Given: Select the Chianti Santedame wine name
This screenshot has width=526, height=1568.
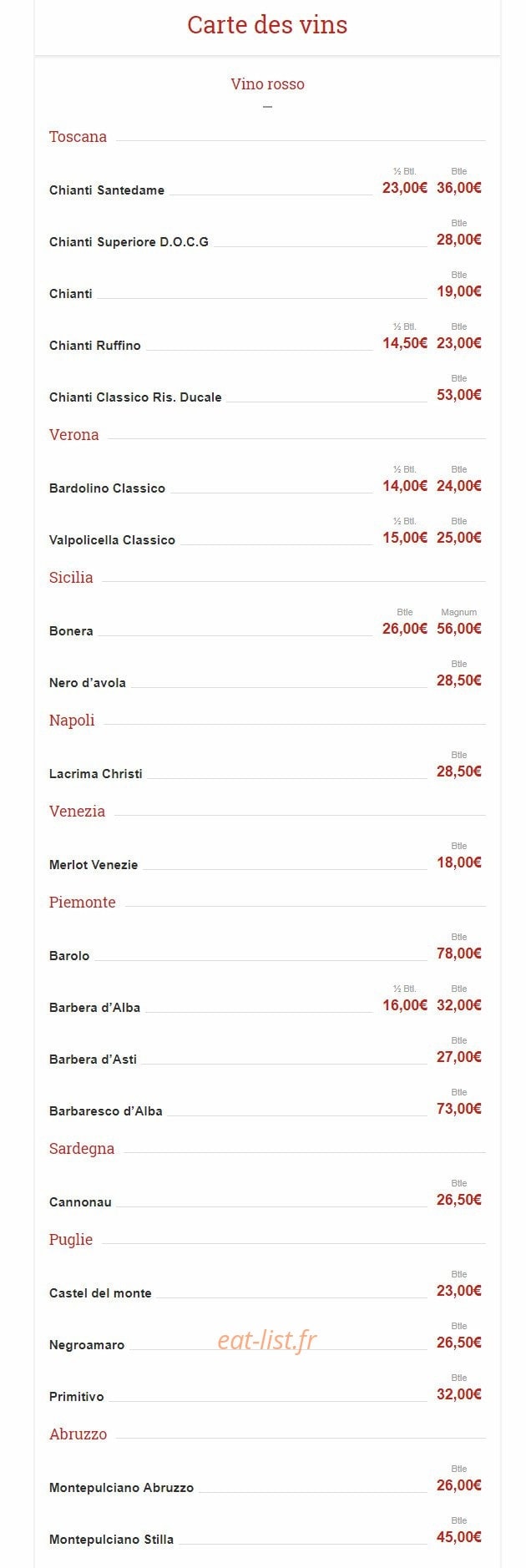Looking at the screenshot, I should (x=107, y=190).
